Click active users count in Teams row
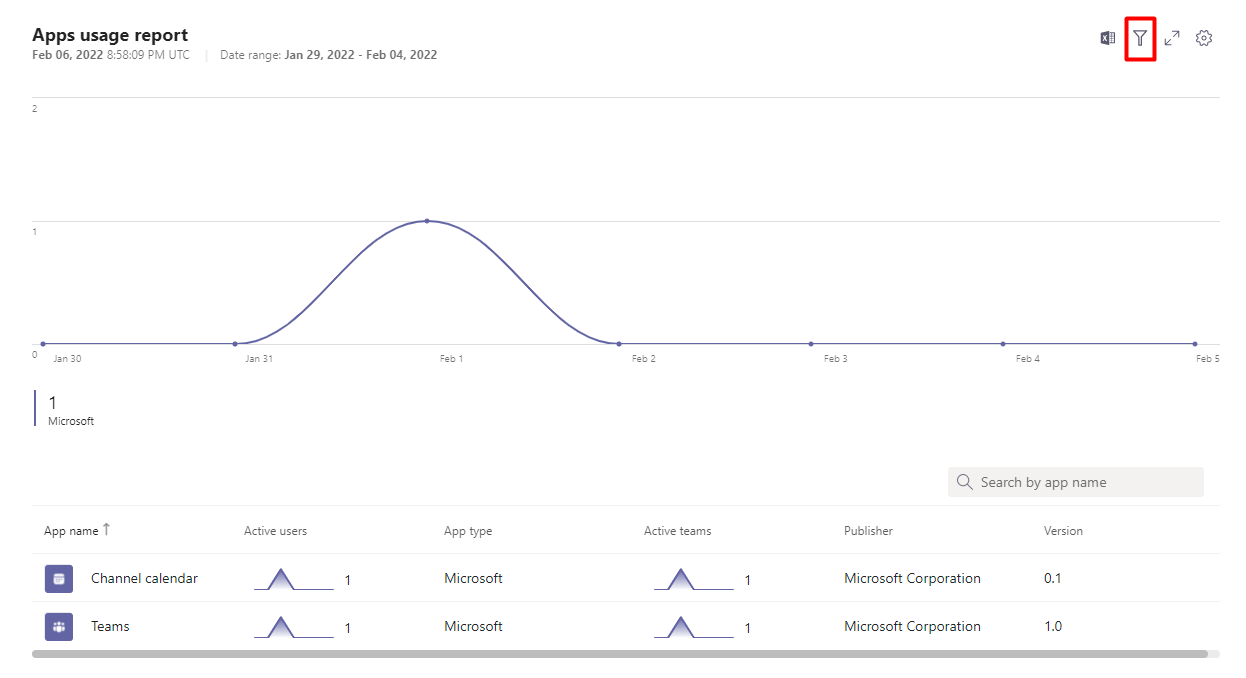The height and width of the screenshot is (678, 1246). tap(348, 628)
